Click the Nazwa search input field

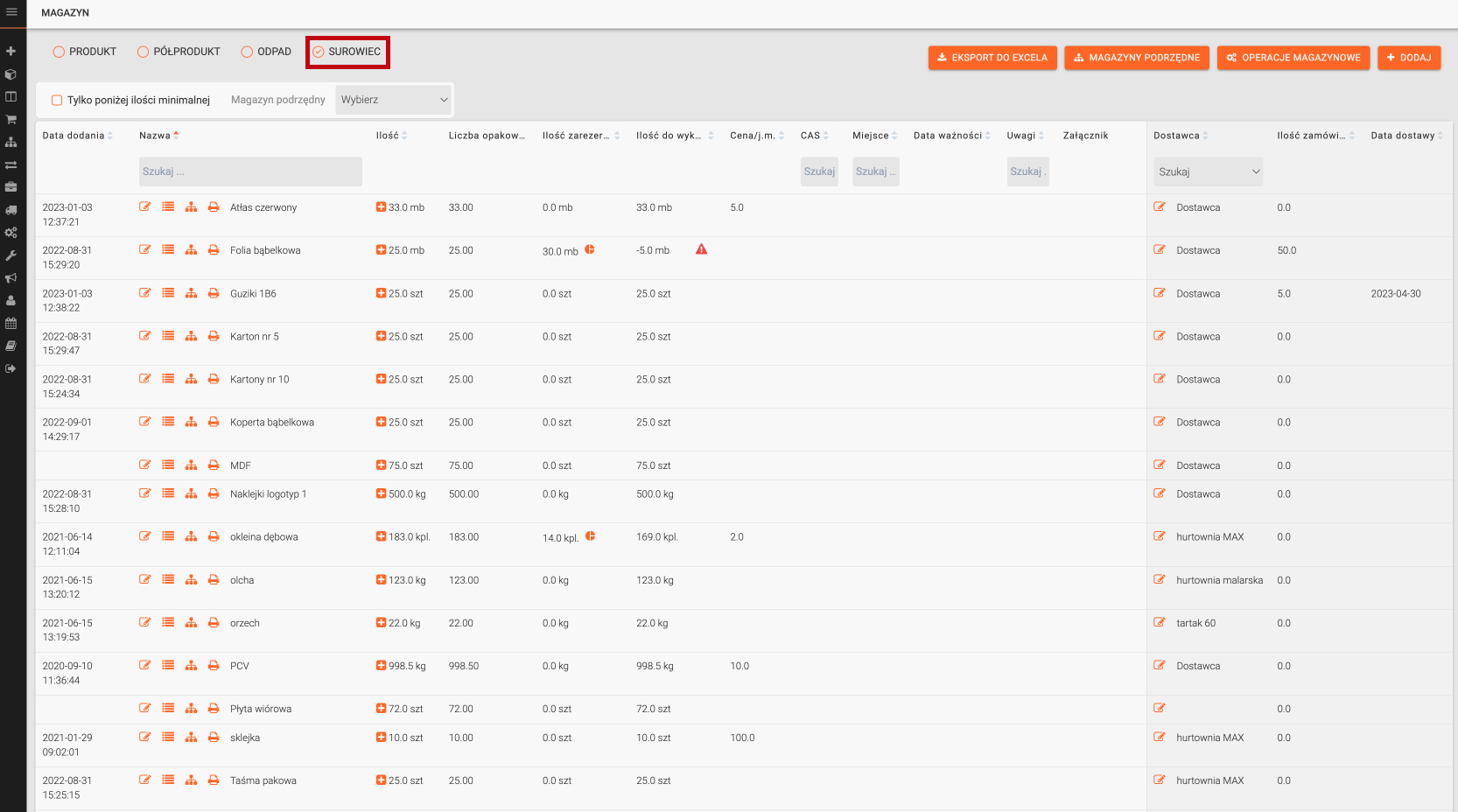(x=250, y=171)
